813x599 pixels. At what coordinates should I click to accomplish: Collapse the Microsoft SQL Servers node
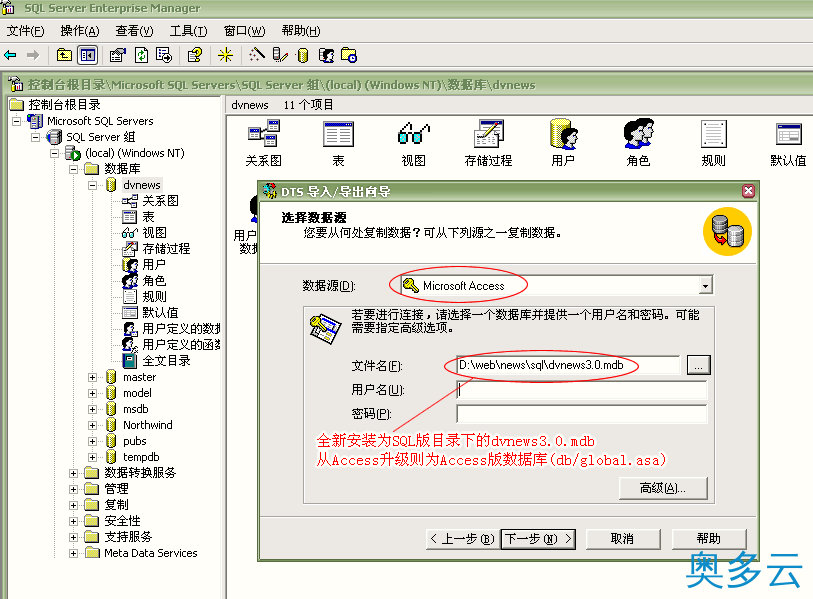tap(17, 121)
